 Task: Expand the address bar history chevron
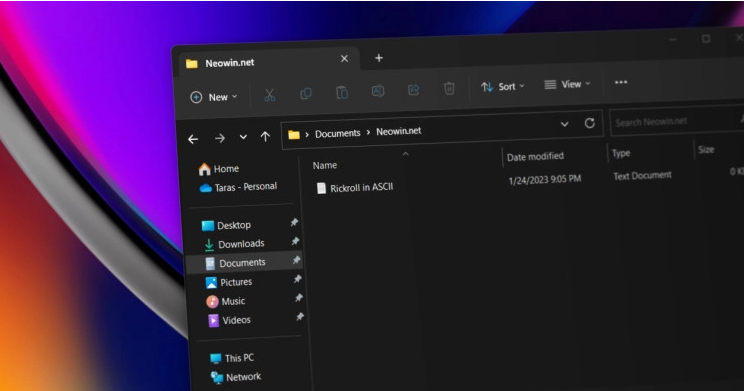click(x=565, y=124)
